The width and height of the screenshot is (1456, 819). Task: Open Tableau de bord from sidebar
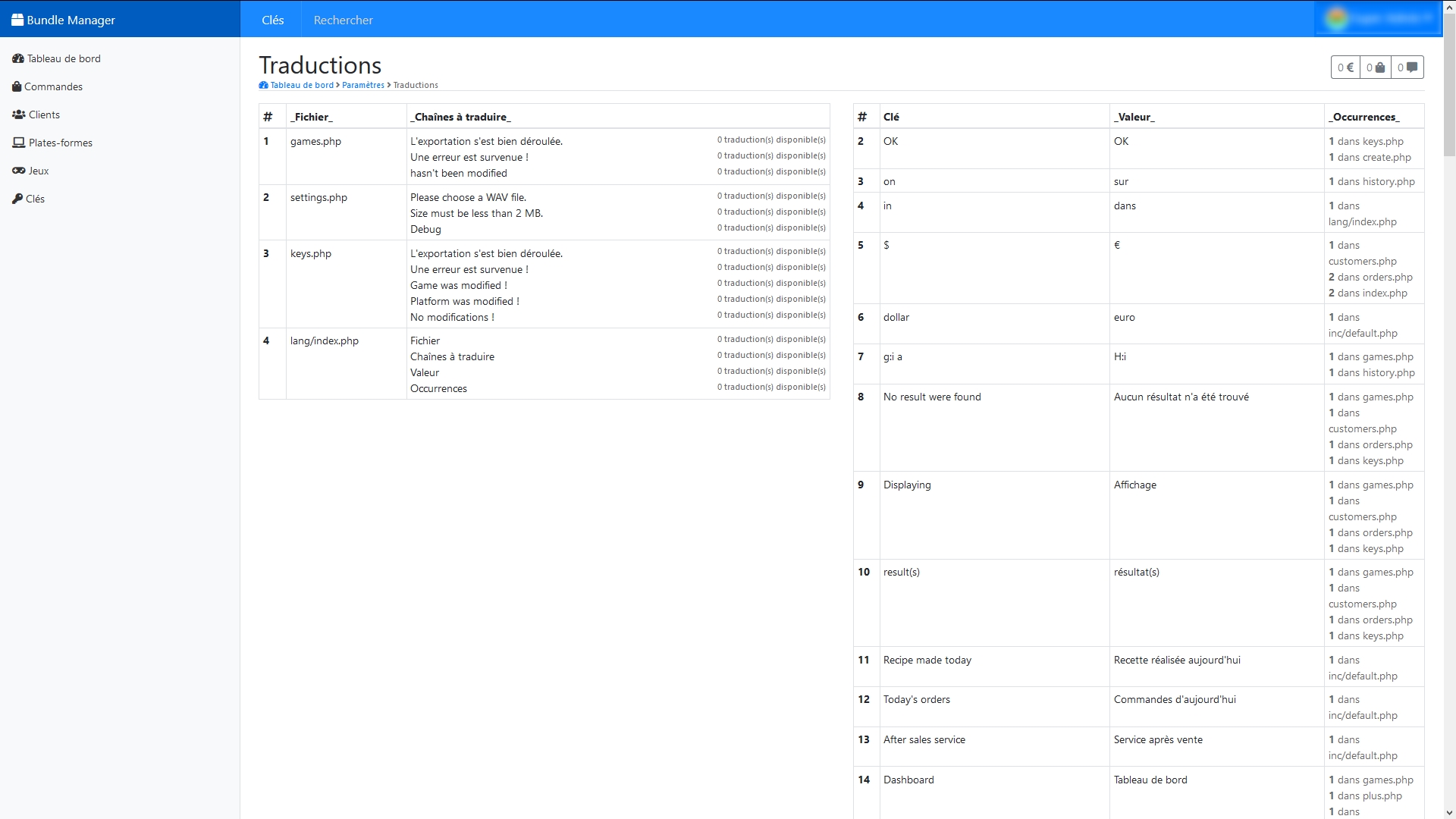pos(57,58)
